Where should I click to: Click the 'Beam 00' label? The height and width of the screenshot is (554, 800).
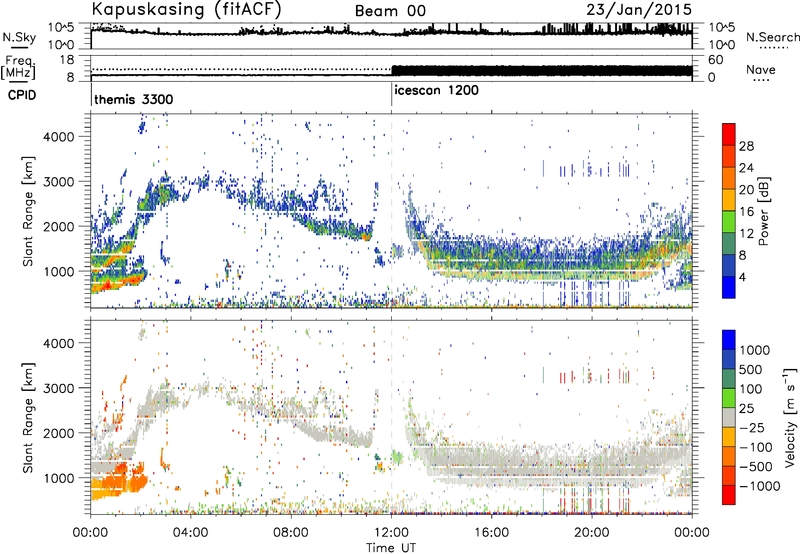click(390, 11)
